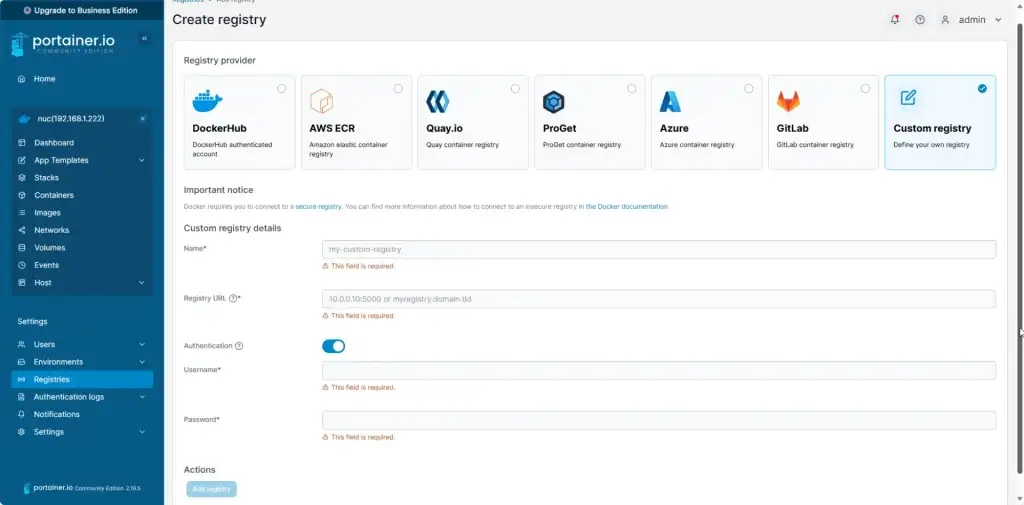The image size is (1024, 505).
Task: Click the Quay.io logo on its card
Action: pos(438,102)
